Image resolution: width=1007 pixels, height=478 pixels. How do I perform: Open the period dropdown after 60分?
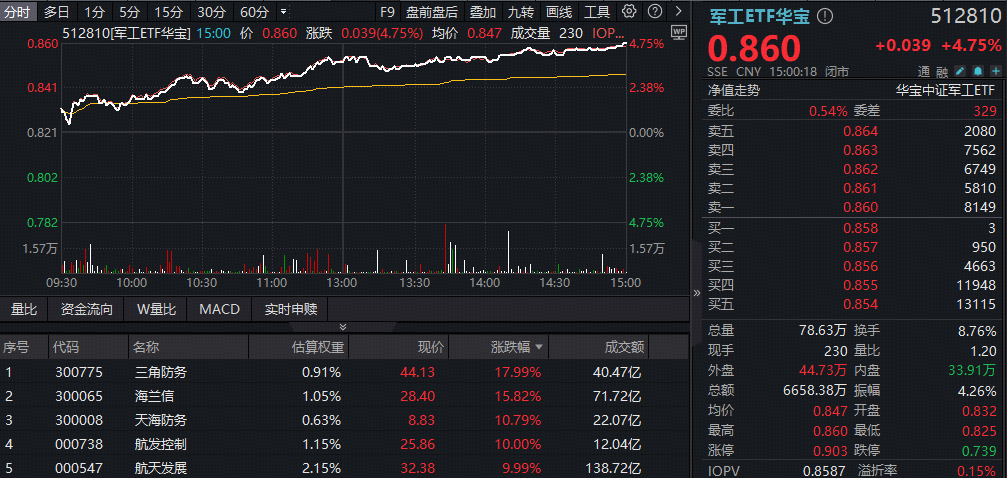[283, 12]
